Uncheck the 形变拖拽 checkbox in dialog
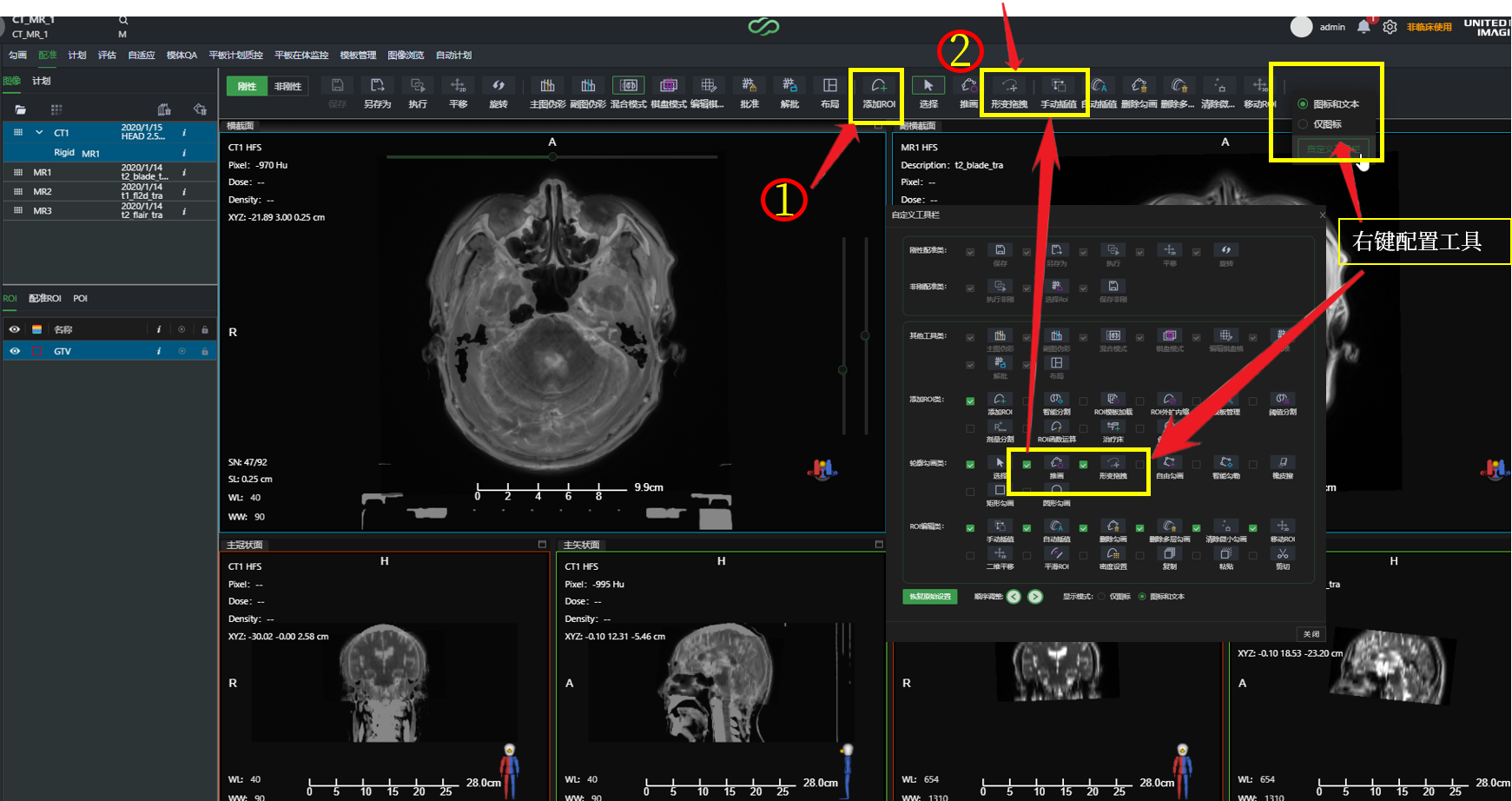1512x801 pixels. click(x=1083, y=465)
